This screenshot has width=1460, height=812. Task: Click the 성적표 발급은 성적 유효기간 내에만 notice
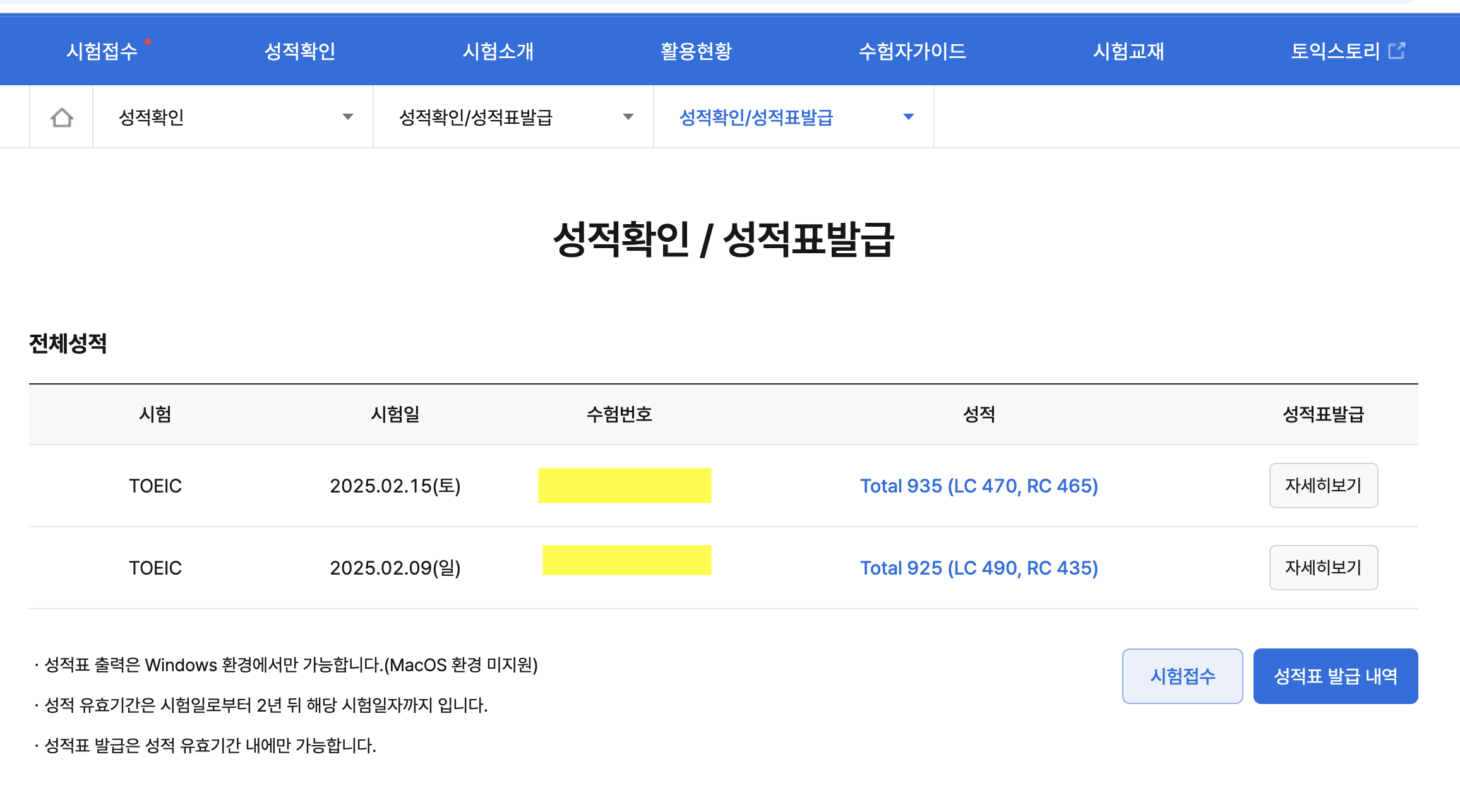[x=210, y=746]
